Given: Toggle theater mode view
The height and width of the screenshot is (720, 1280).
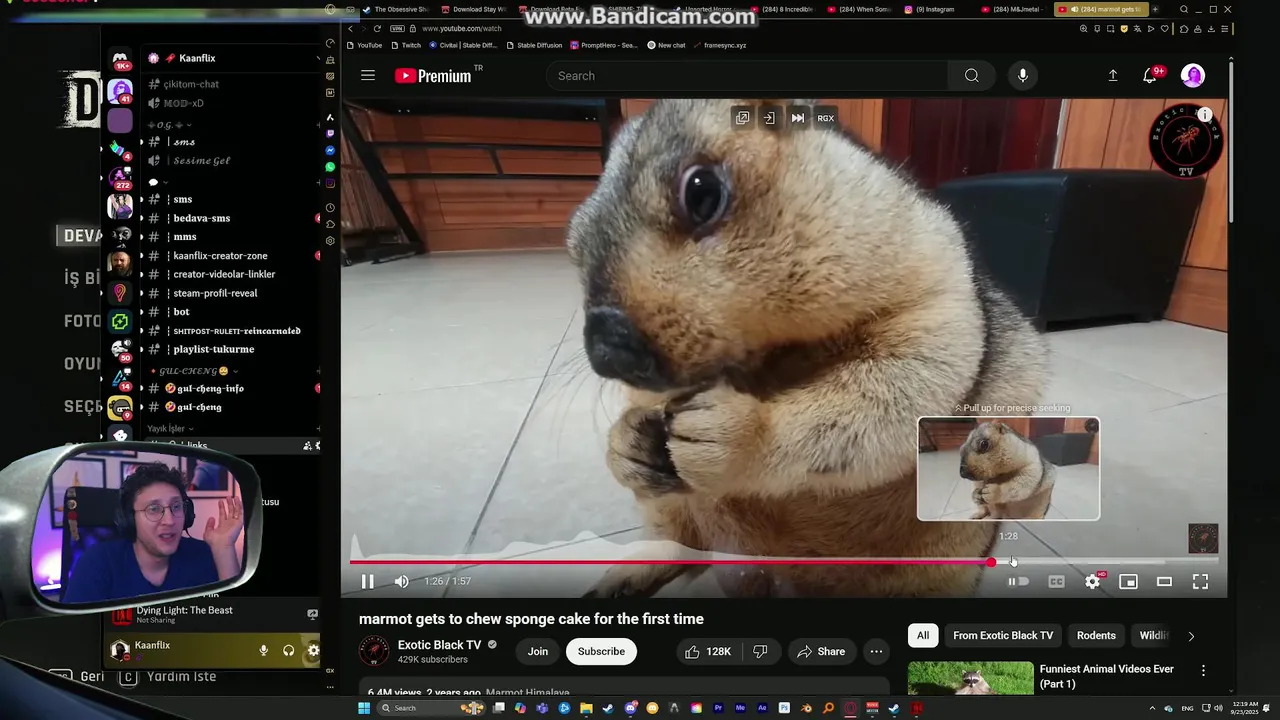Looking at the screenshot, I should pos(1164,581).
